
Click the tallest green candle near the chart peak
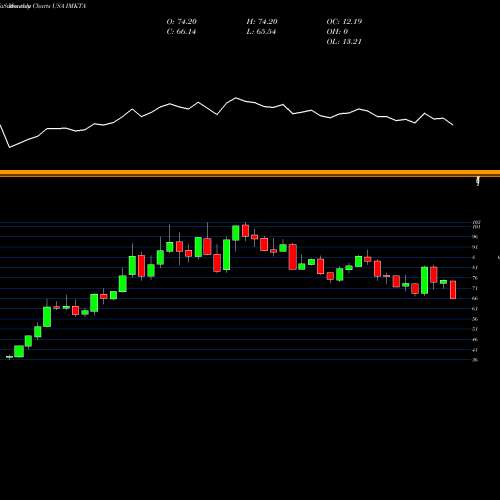tap(227, 254)
